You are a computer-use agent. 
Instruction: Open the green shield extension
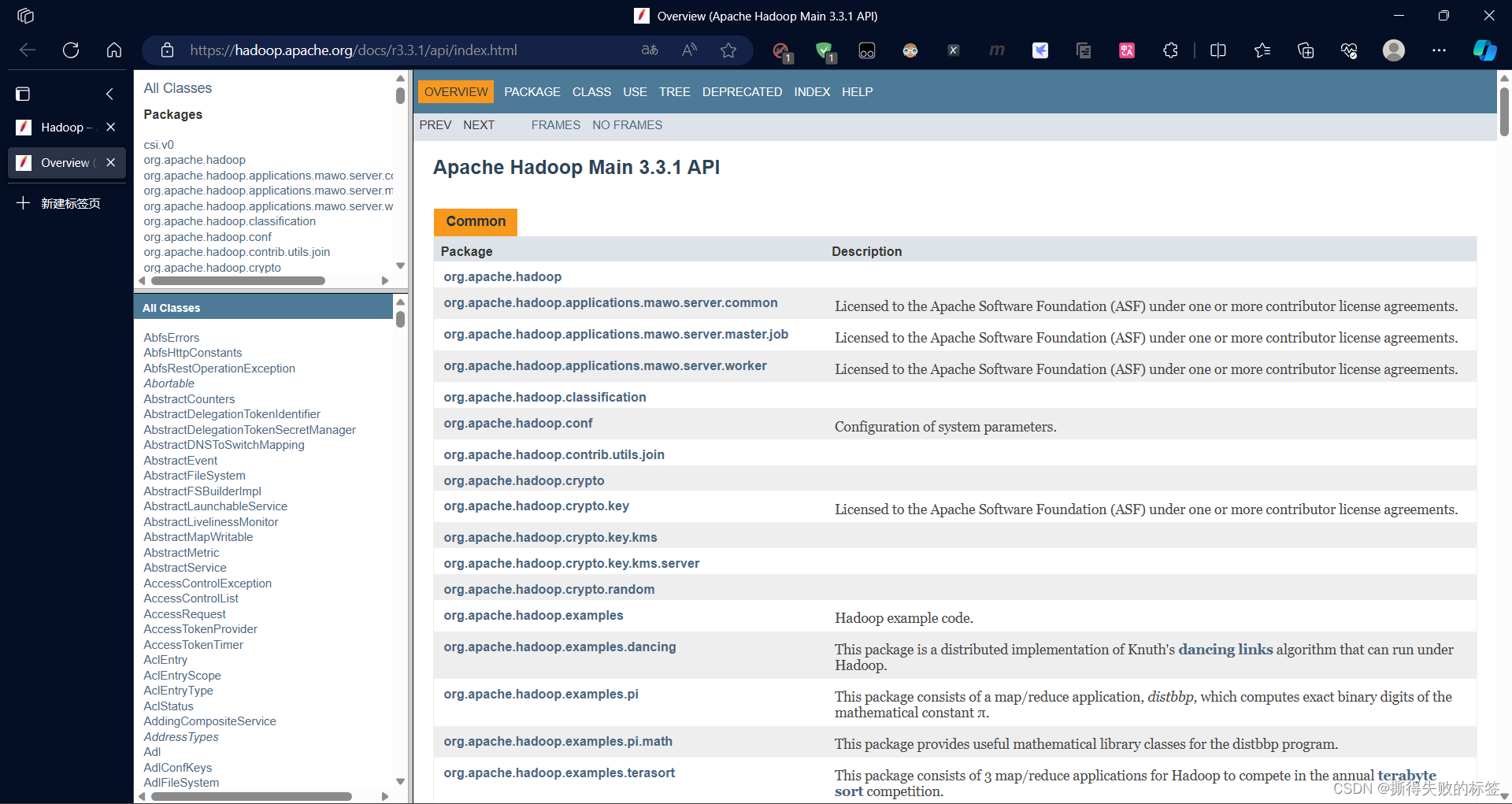click(x=825, y=51)
